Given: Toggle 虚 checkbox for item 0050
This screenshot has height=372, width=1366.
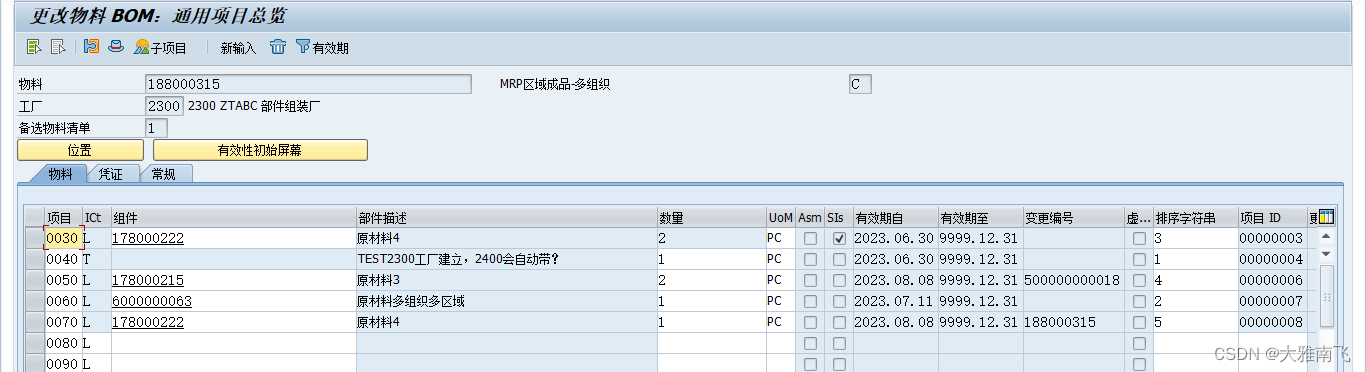Looking at the screenshot, I should click(1139, 281).
